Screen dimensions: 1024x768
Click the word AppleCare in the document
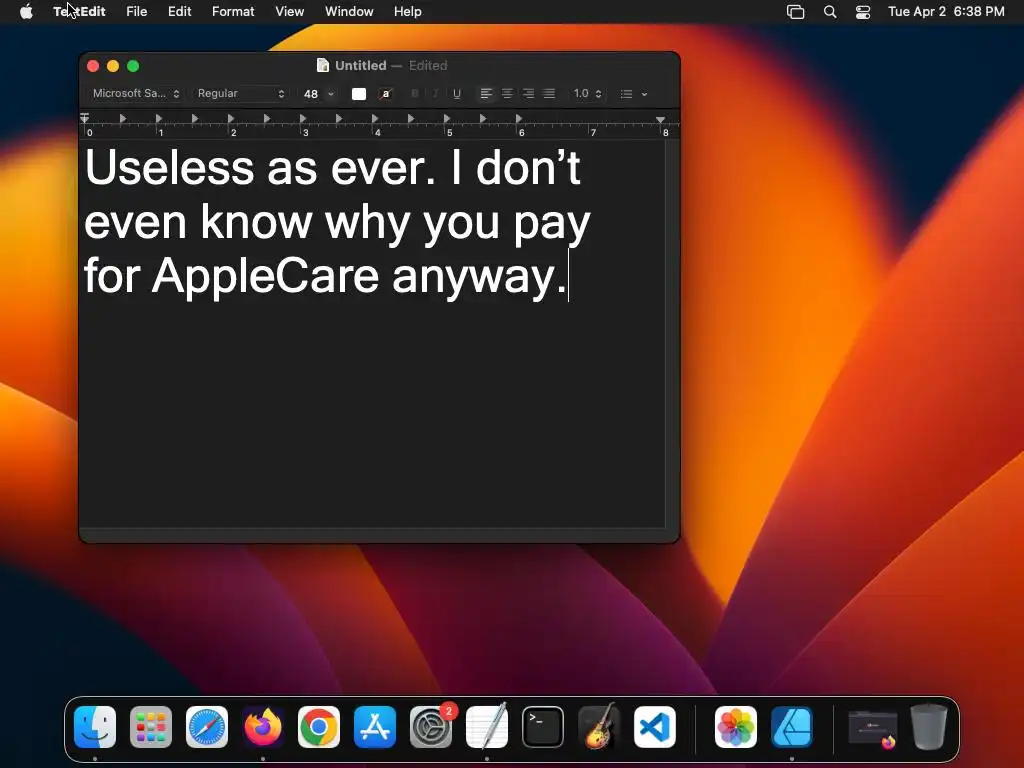pyautogui.click(x=265, y=276)
